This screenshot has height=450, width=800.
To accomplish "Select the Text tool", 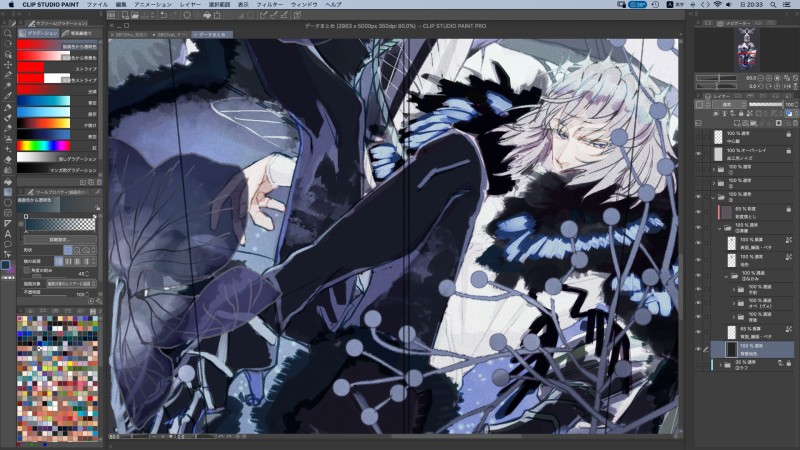I will pos(8,234).
